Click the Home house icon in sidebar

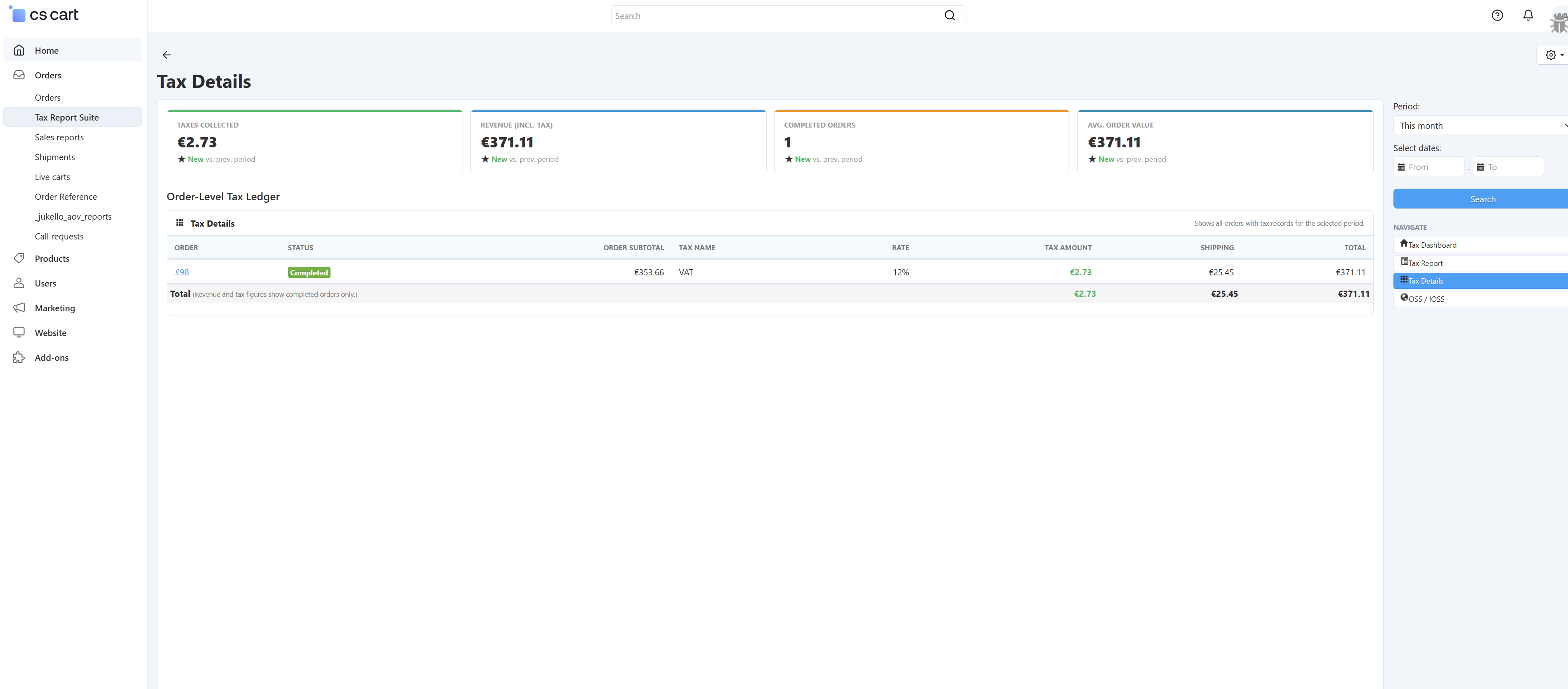click(x=19, y=50)
